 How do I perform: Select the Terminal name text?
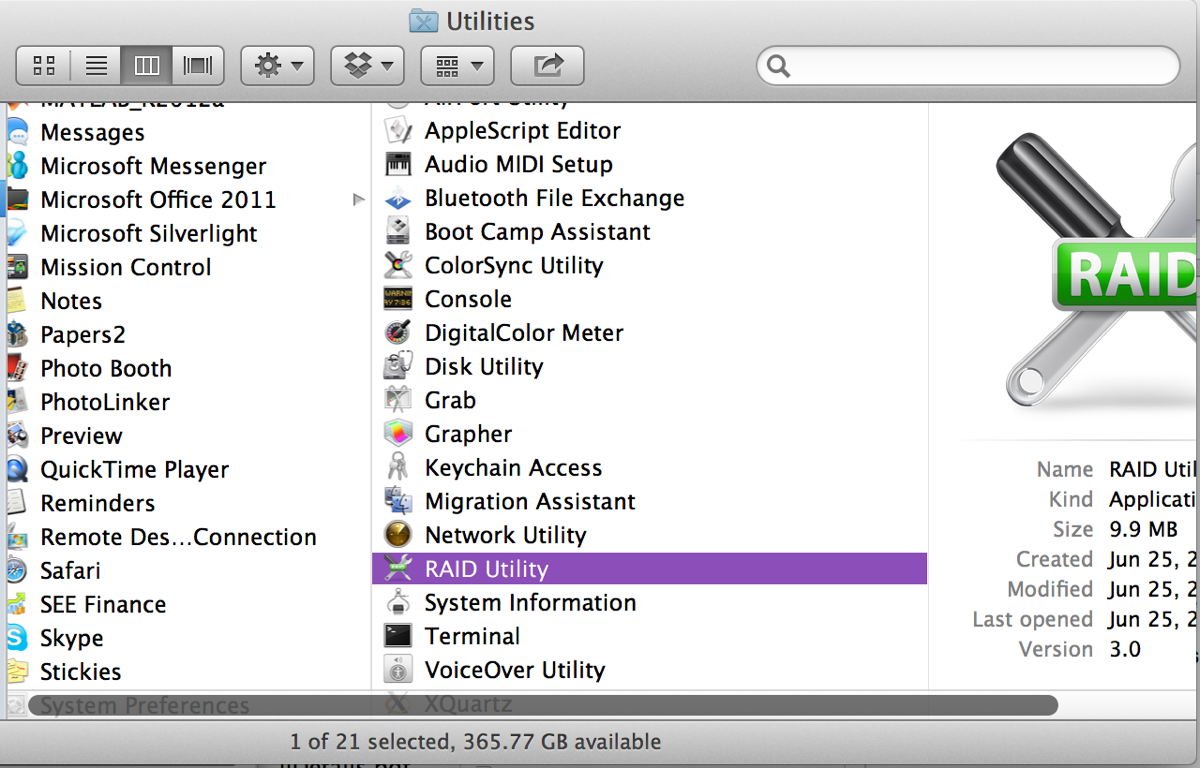click(472, 637)
